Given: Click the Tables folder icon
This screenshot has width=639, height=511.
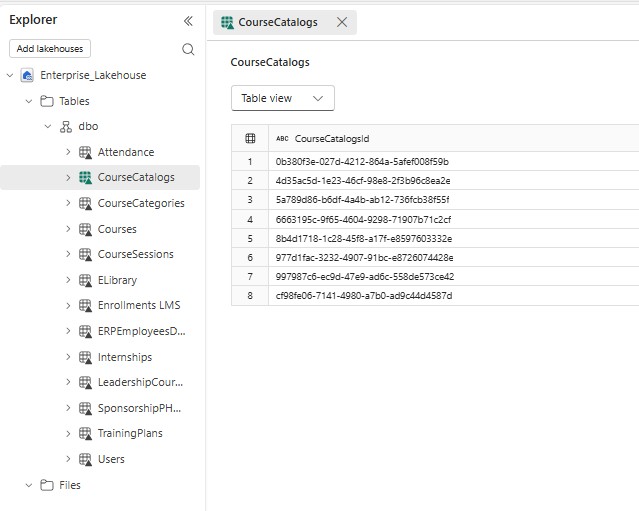Looking at the screenshot, I should point(46,101).
